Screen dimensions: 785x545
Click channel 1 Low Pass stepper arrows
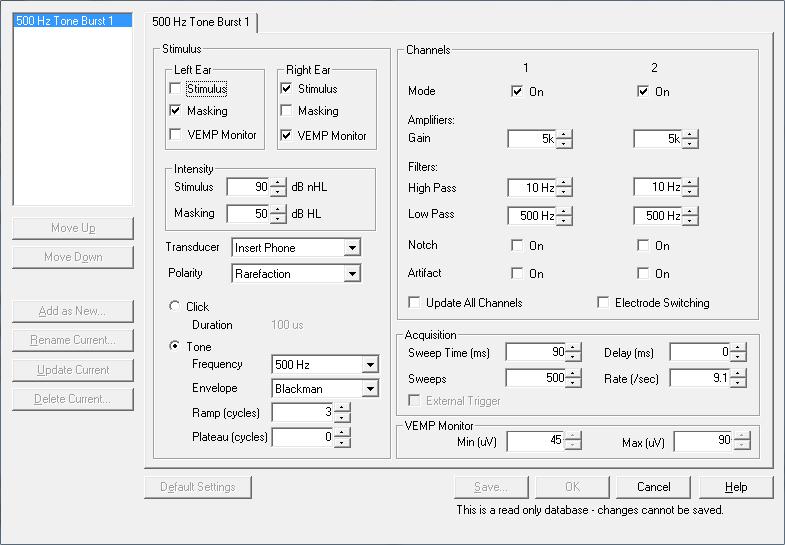point(564,216)
